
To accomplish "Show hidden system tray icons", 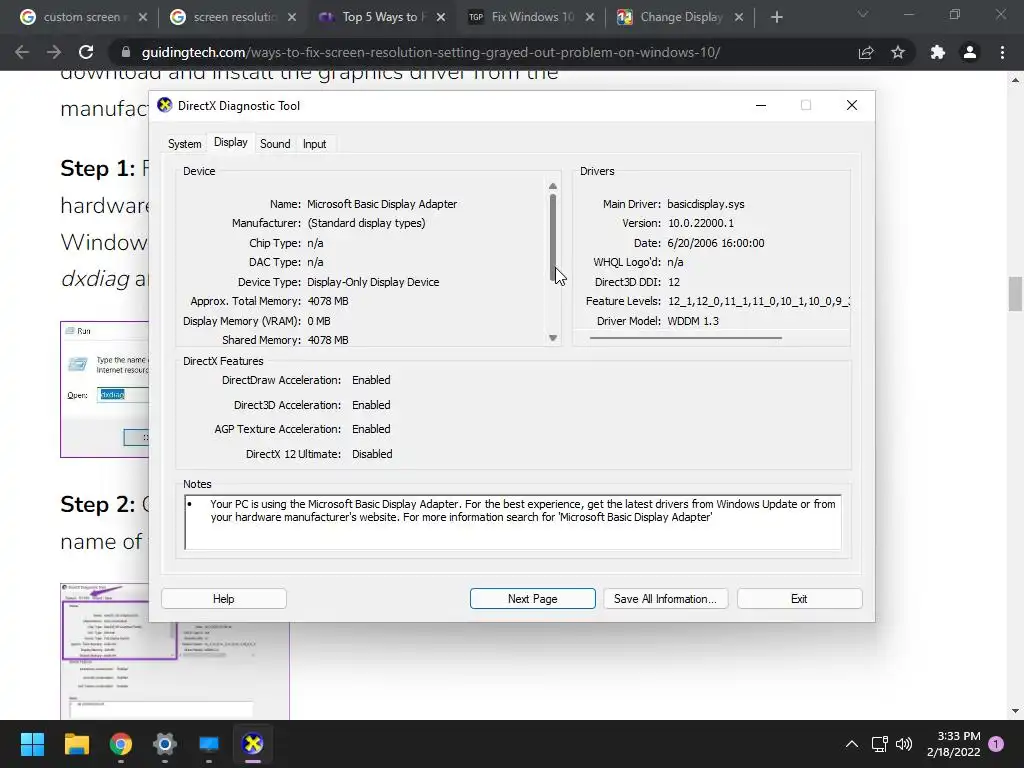I will [x=852, y=744].
